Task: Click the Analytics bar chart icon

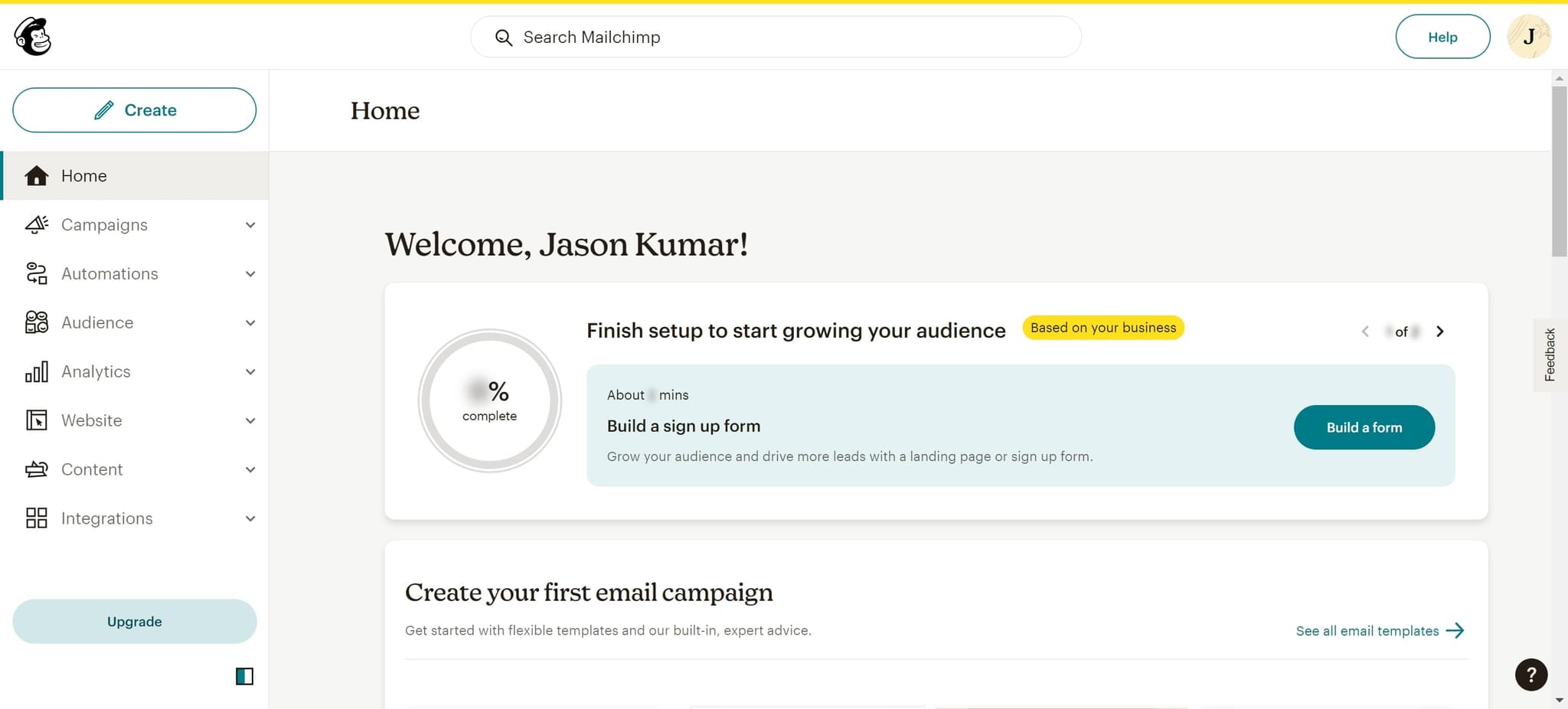Action: pos(36,371)
